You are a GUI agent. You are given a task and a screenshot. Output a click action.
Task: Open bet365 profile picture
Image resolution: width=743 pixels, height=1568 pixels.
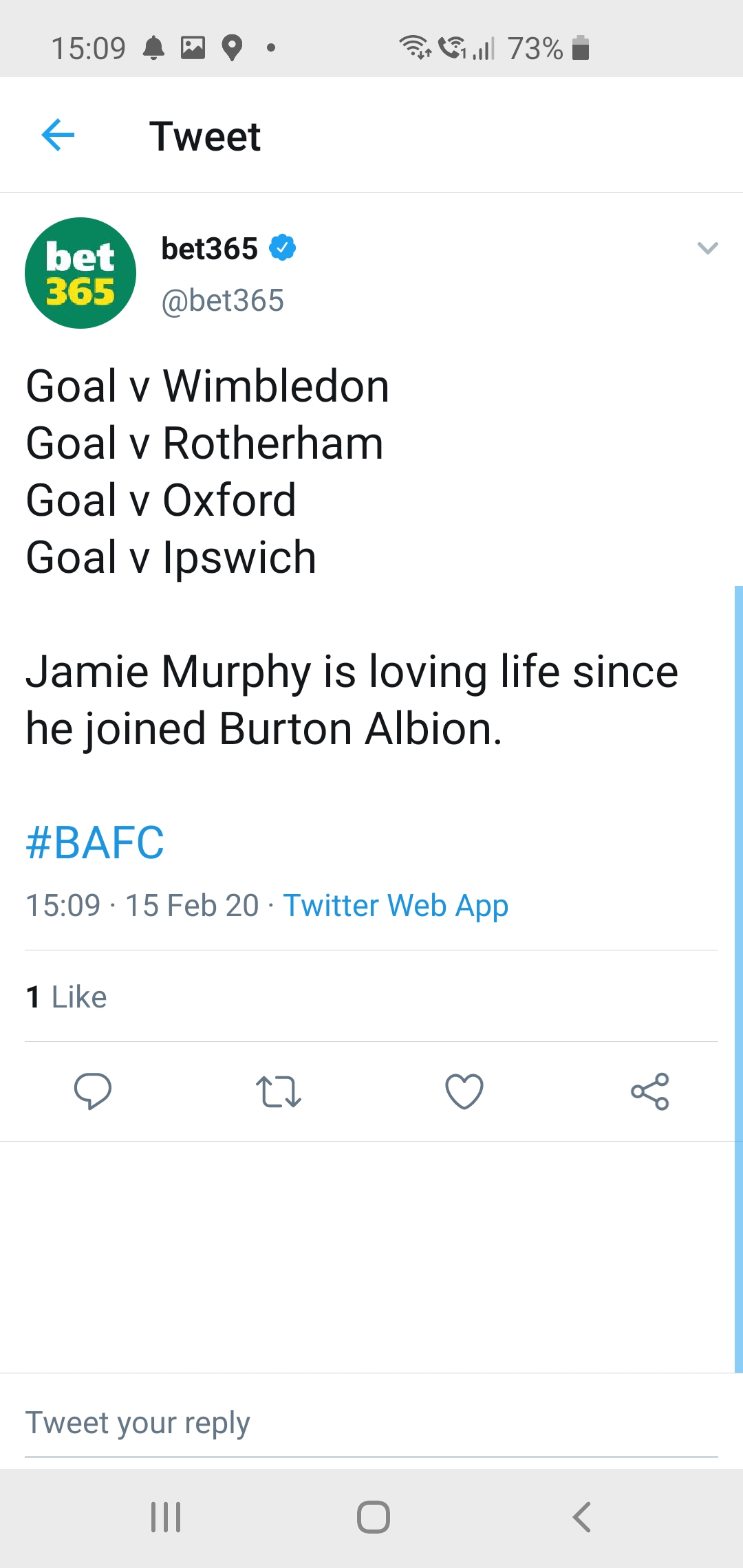coord(80,273)
